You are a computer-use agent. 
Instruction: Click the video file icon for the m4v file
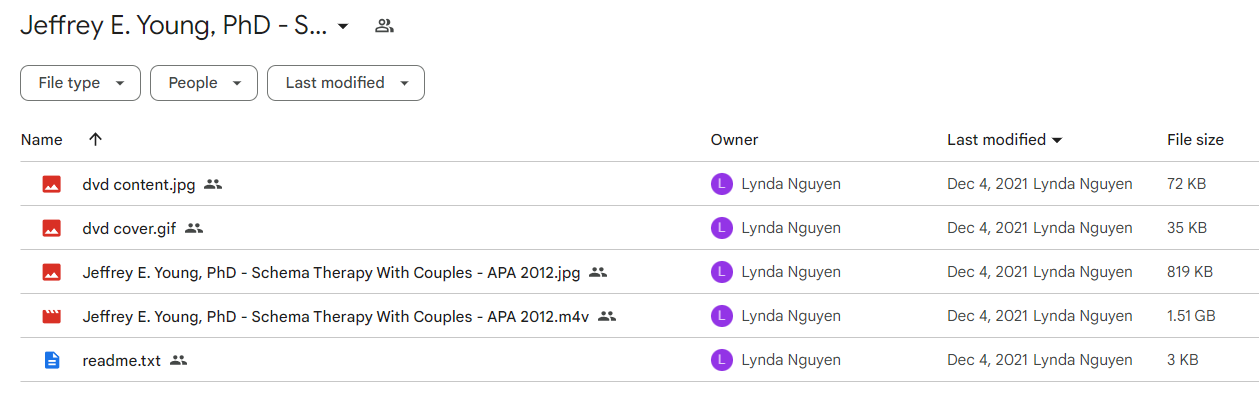pos(51,316)
